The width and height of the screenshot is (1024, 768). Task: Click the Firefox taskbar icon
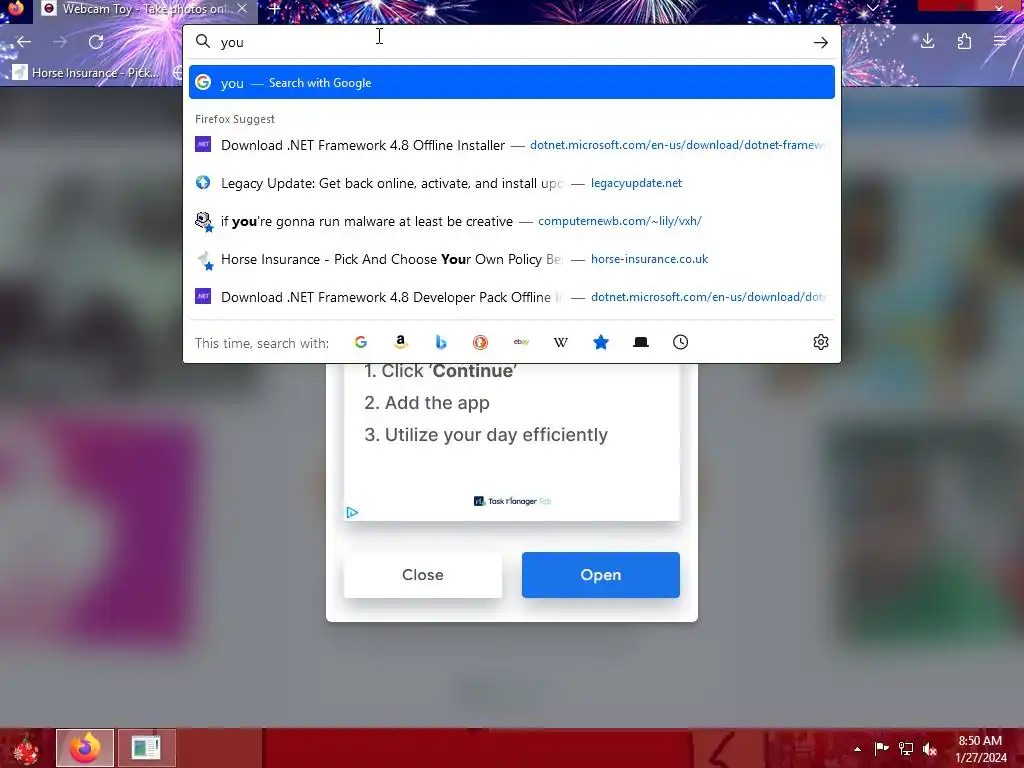click(85, 748)
